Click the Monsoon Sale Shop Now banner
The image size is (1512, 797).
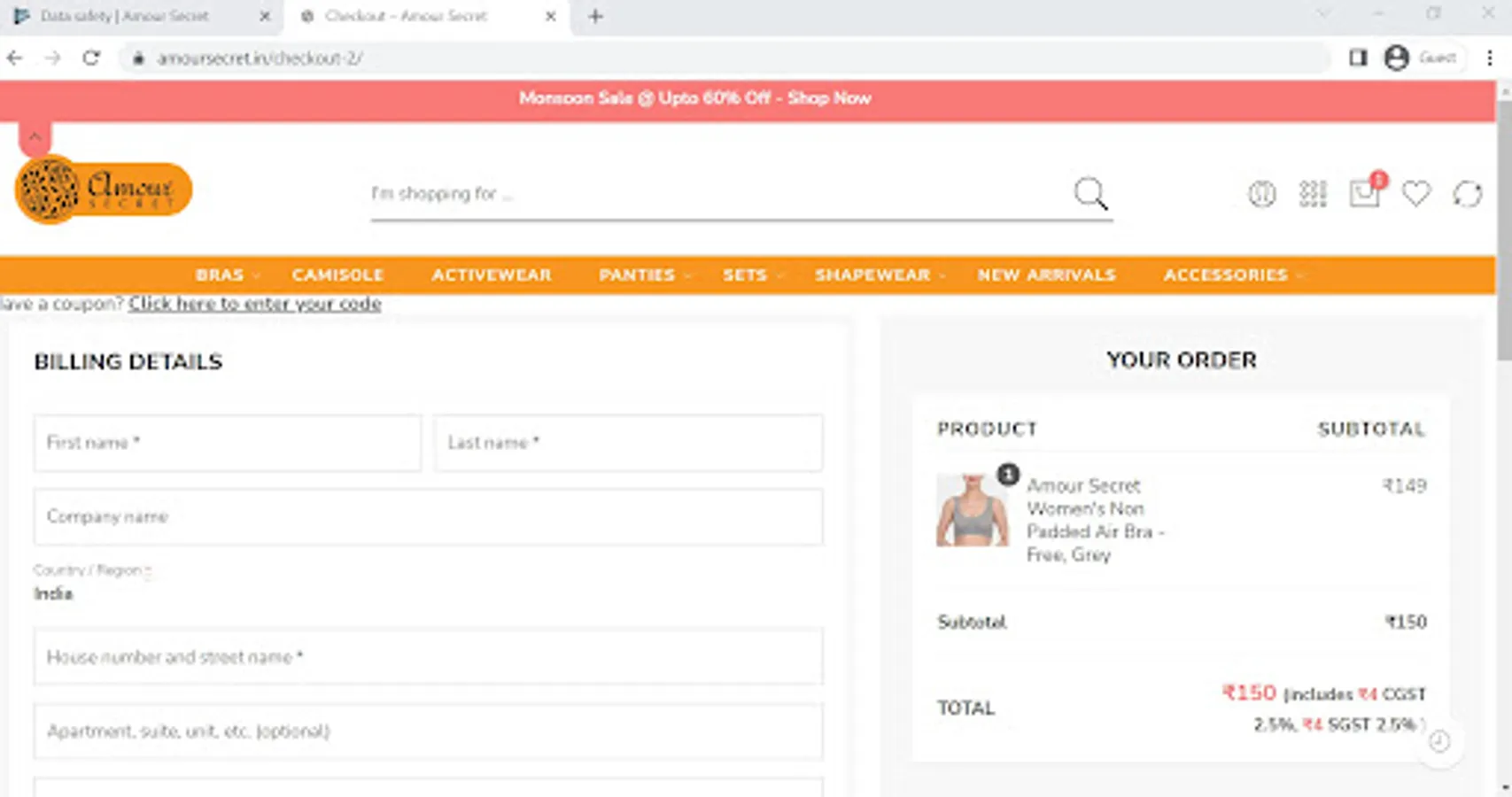(x=695, y=98)
